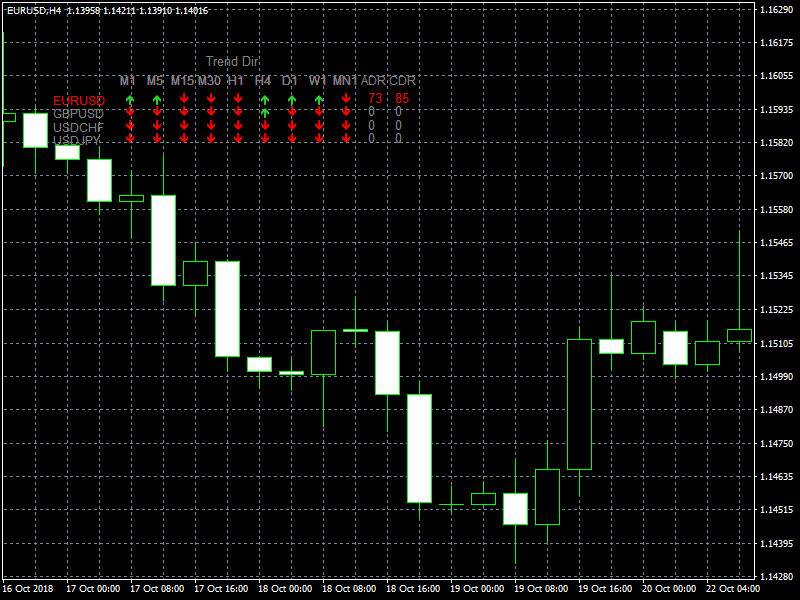Click the GBPUSD ADR value 0
Image resolution: width=800 pixels, height=600 pixels.
(371, 111)
